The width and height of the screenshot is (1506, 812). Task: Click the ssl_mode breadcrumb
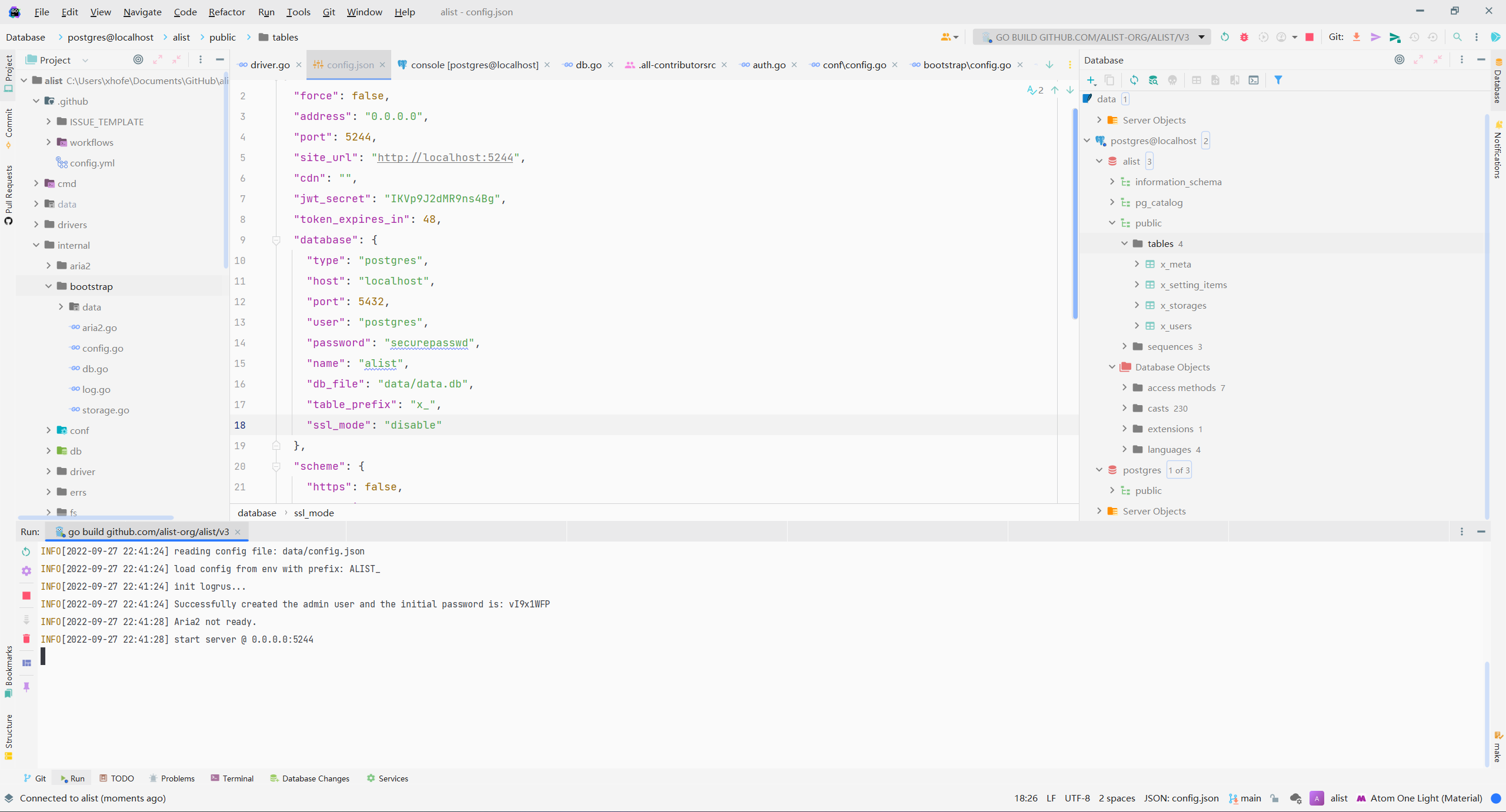(x=314, y=512)
